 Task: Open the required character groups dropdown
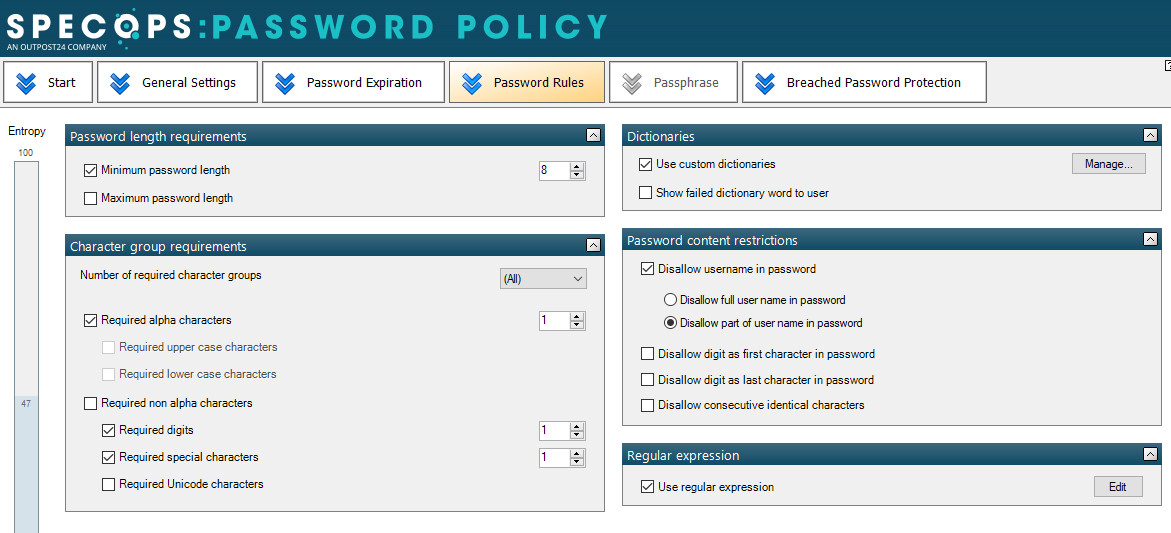pyautogui.click(x=543, y=278)
